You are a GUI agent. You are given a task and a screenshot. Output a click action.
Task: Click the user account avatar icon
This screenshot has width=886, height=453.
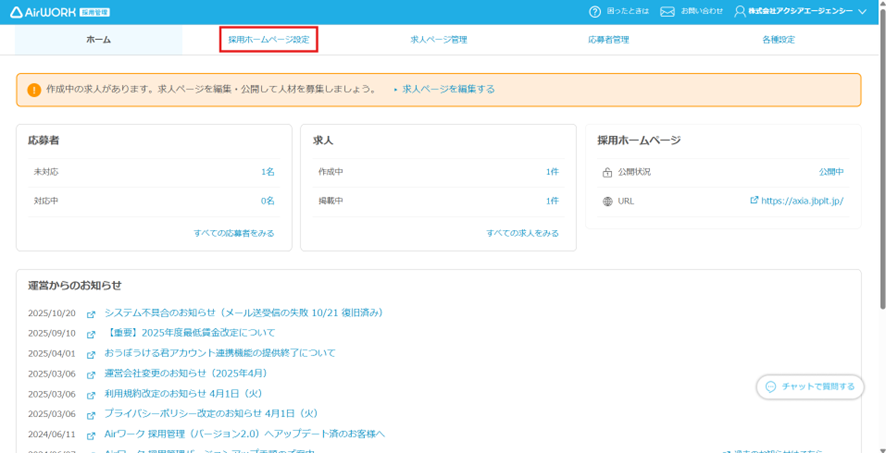pos(740,11)
